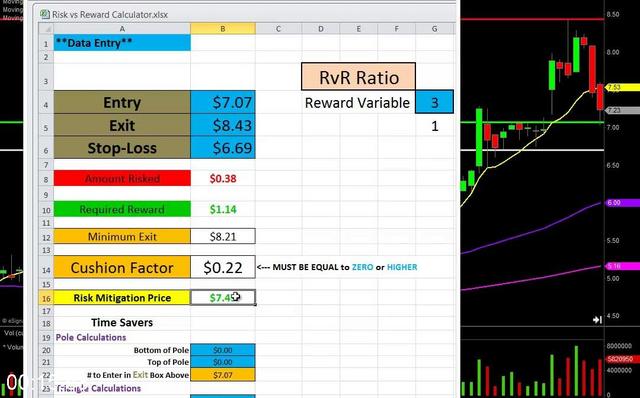This screenshot has height=398, width=640.
Task: Select column E header
Action: 358,29
